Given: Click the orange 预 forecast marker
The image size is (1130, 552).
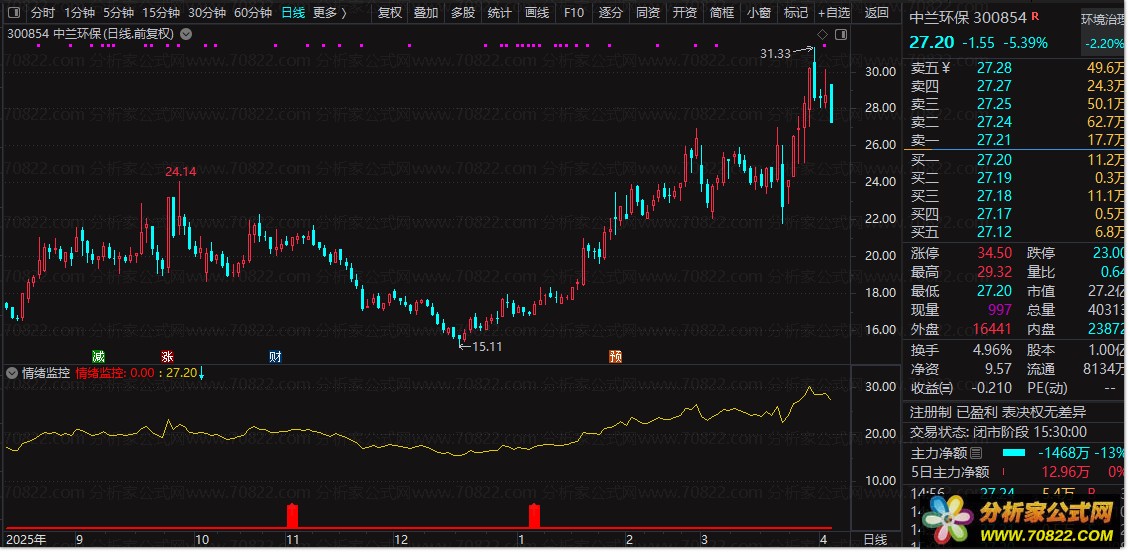Looking at the screenshot, I should [x=615, y=356].
